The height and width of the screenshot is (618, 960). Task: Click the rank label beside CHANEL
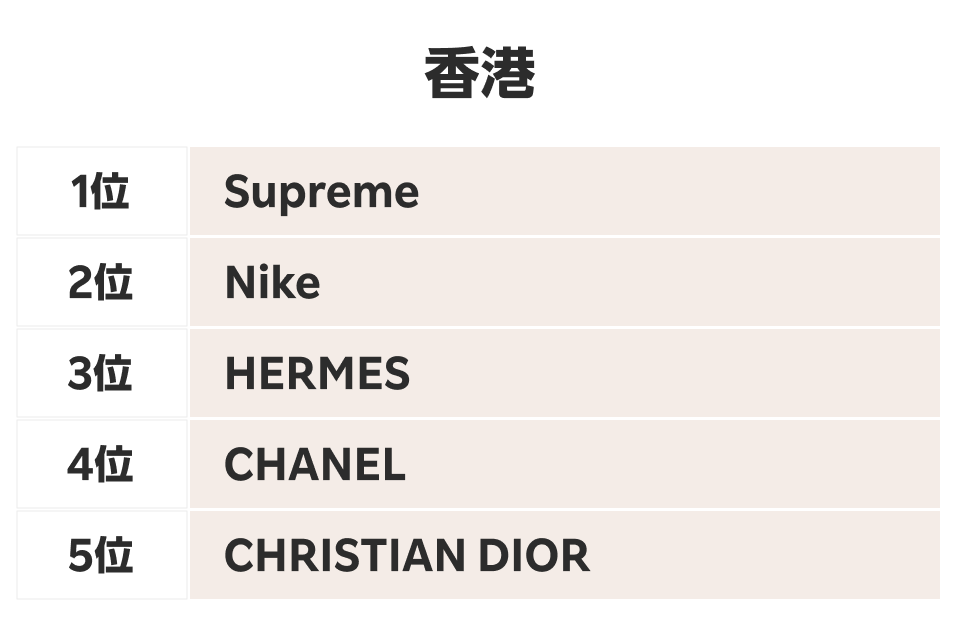click(101, 465)
